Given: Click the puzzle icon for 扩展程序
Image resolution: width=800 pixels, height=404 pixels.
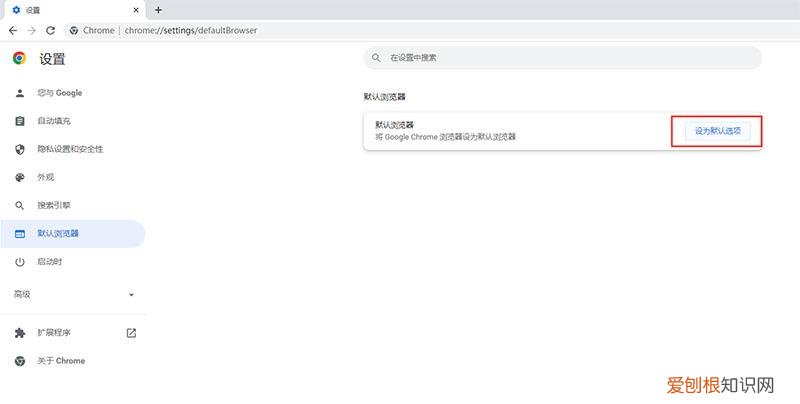Looking at the screenshot, I should 20,333.
